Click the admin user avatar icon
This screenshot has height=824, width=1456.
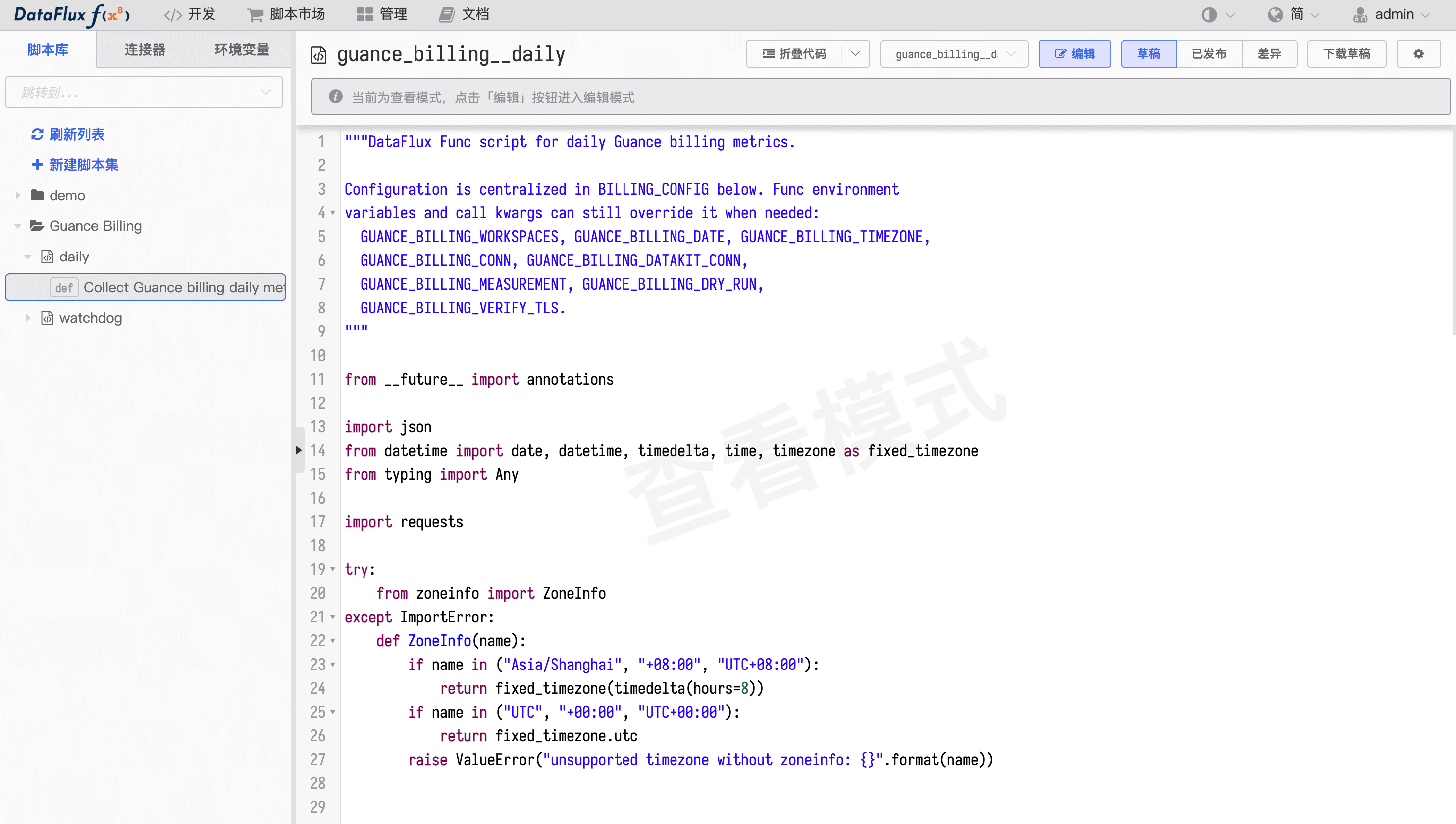(1360, 15)
